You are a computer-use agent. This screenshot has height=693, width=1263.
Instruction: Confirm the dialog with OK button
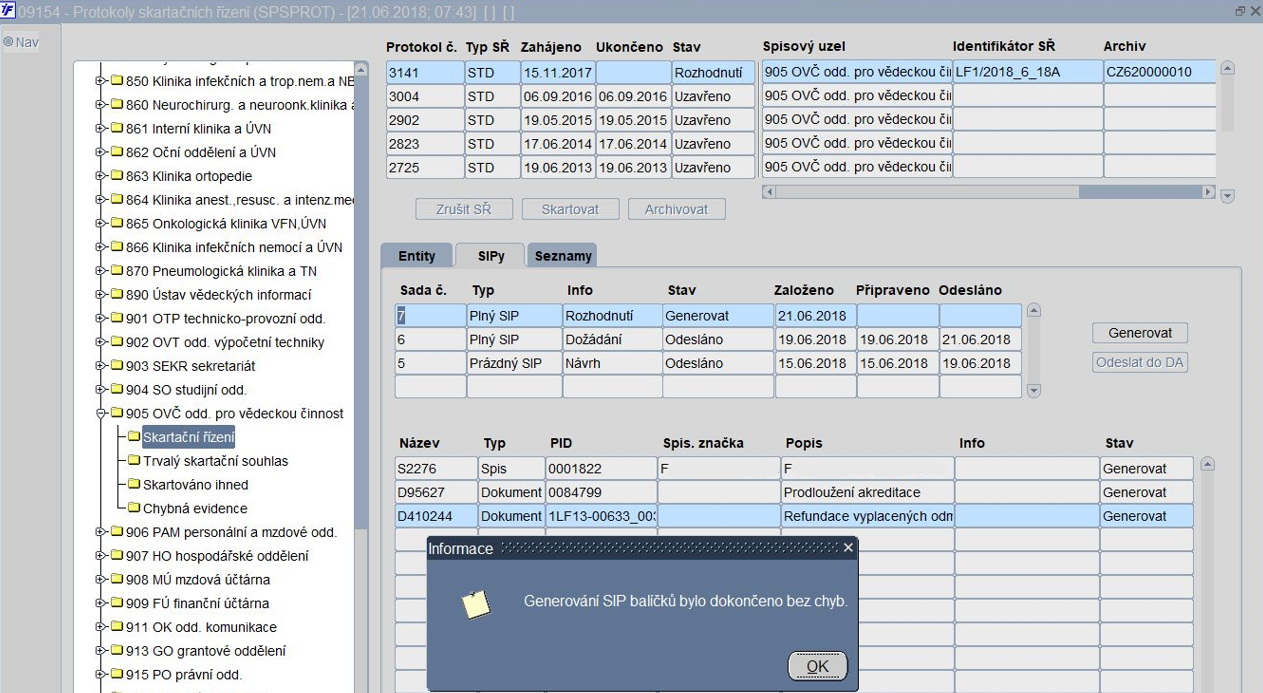coord(817,666)
